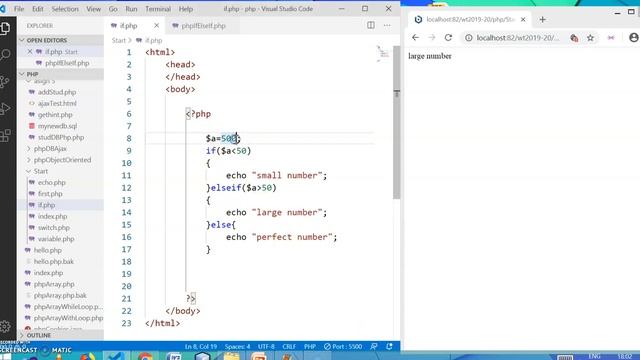Click the browser Forward arrow
Viewport: 640px width, 360px height.
[431, 38]
